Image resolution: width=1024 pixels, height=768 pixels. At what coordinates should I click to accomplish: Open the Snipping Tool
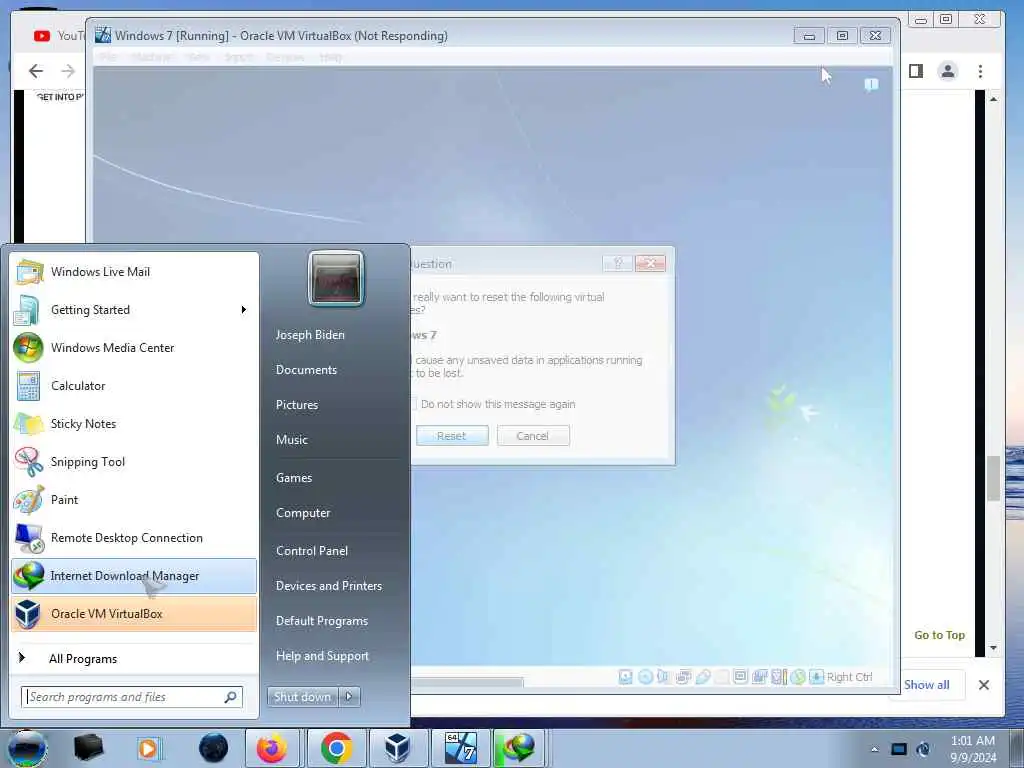[135, 462]
